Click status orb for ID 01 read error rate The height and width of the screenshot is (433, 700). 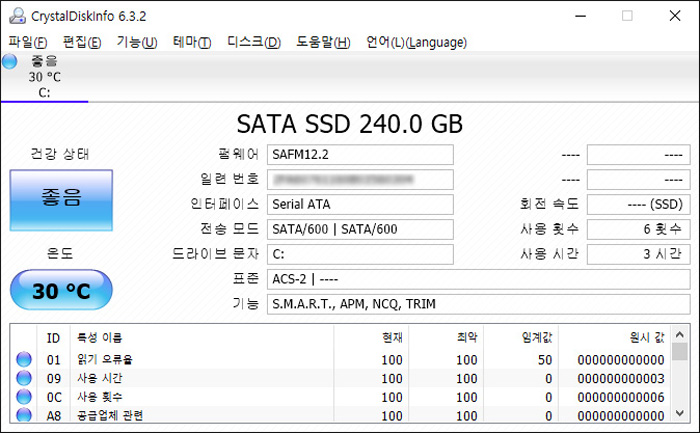tap(23, 360)
